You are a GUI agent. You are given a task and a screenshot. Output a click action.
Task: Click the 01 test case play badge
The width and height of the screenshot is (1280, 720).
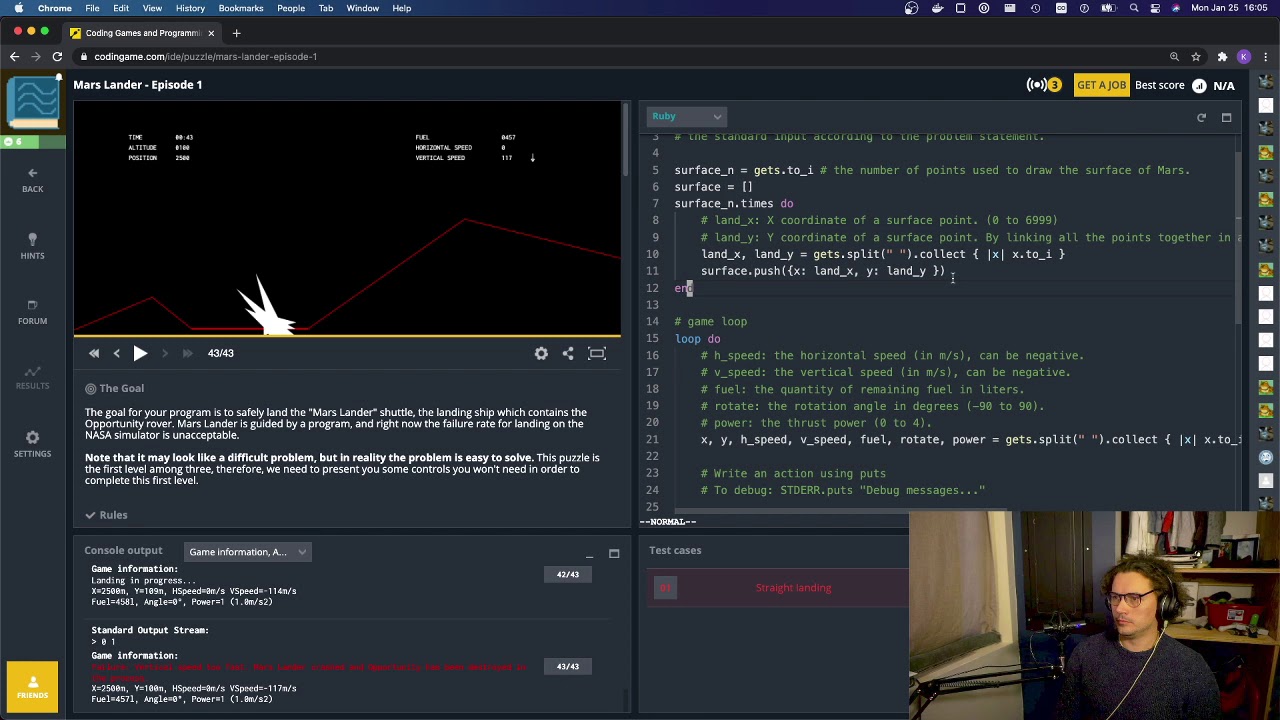665,588
